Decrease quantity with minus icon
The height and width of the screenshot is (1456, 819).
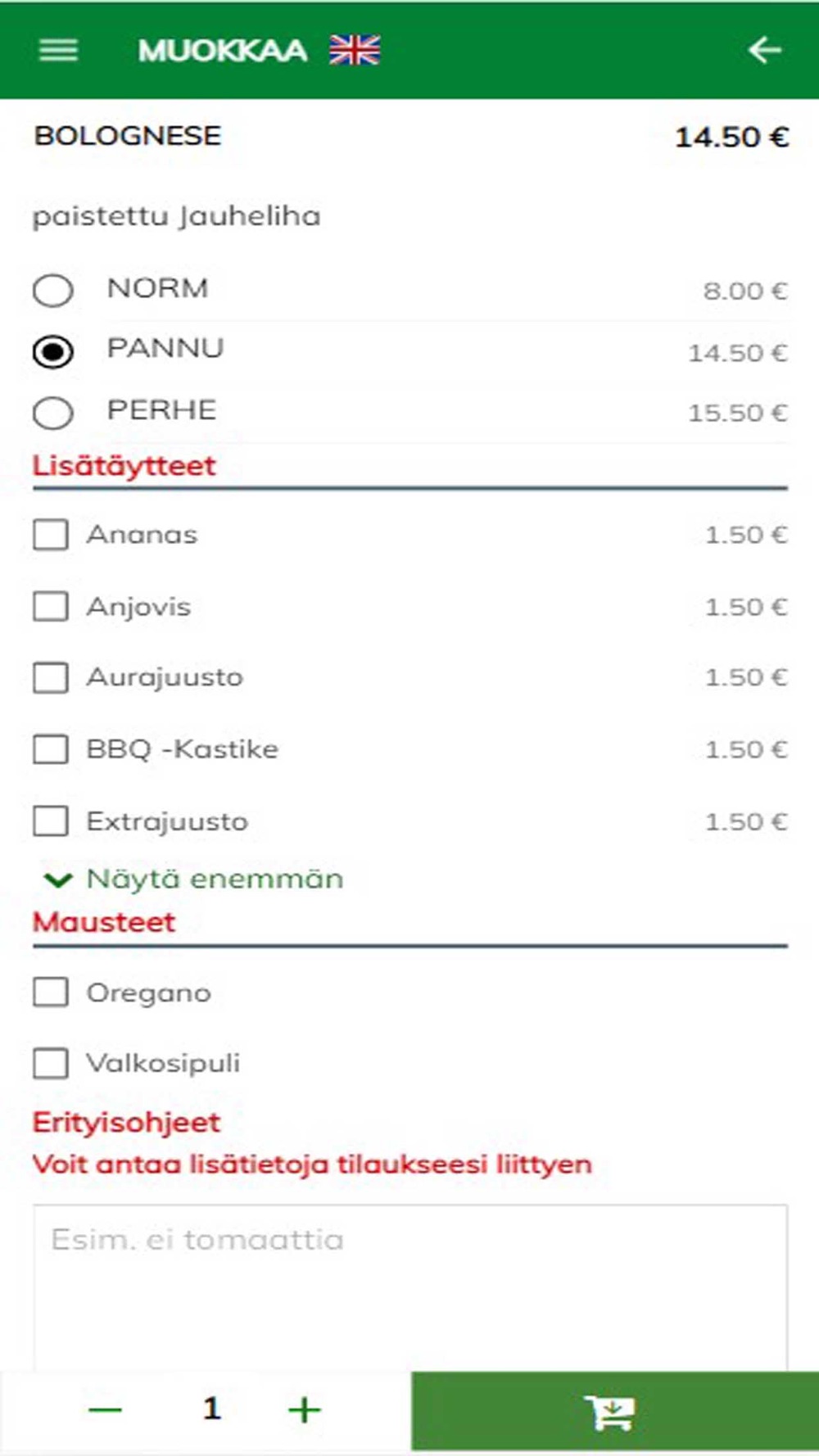(x=105, y=1409)
